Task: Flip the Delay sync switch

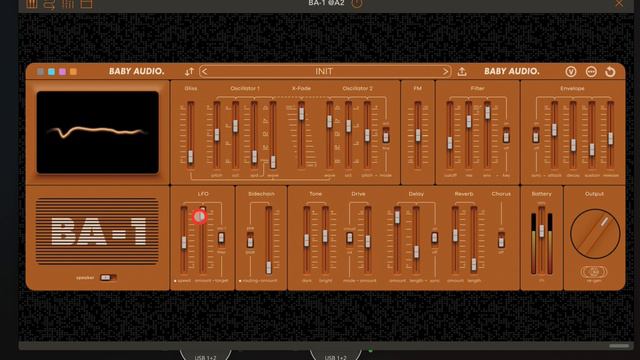Action: point(435,238)
